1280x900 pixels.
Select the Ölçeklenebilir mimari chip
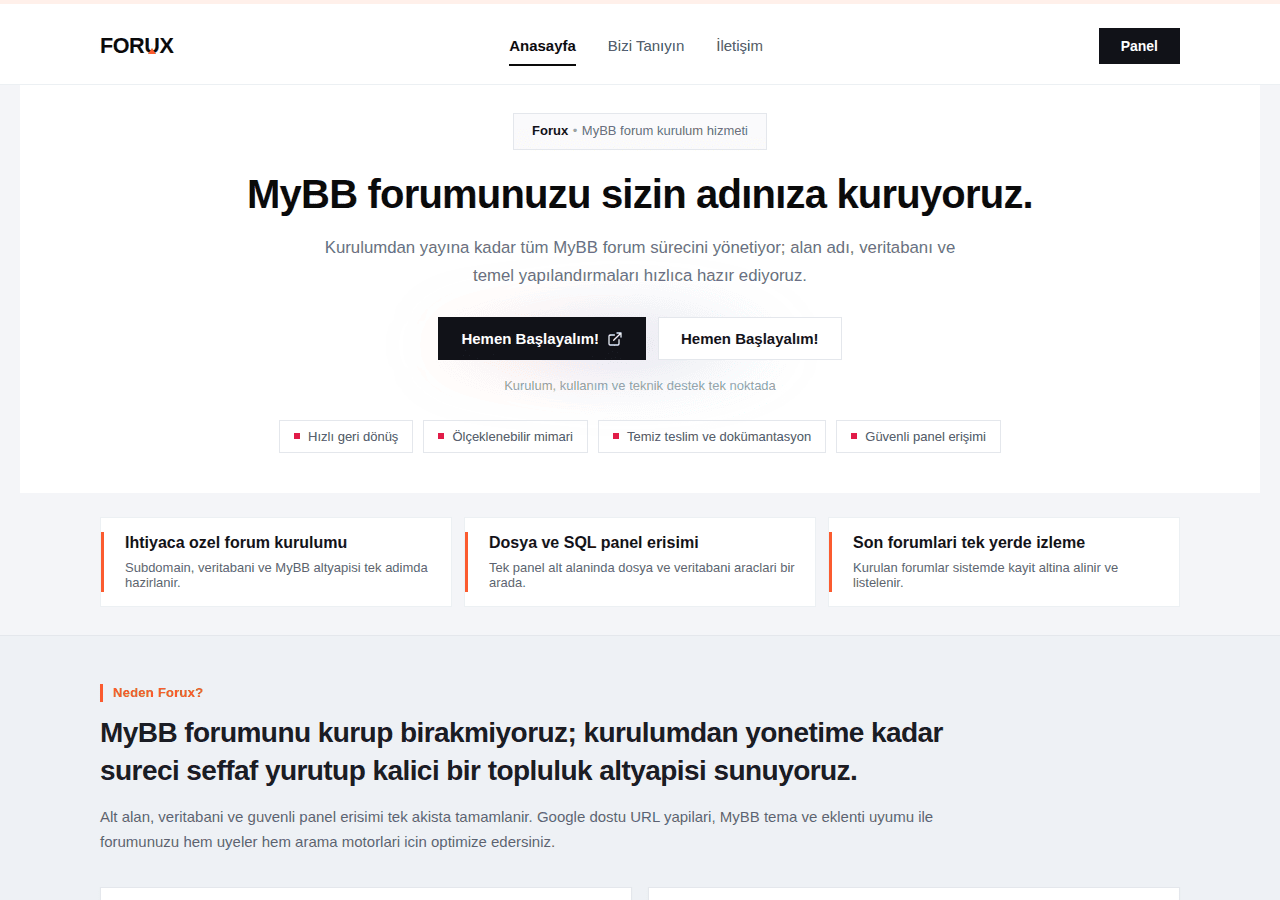505,437
